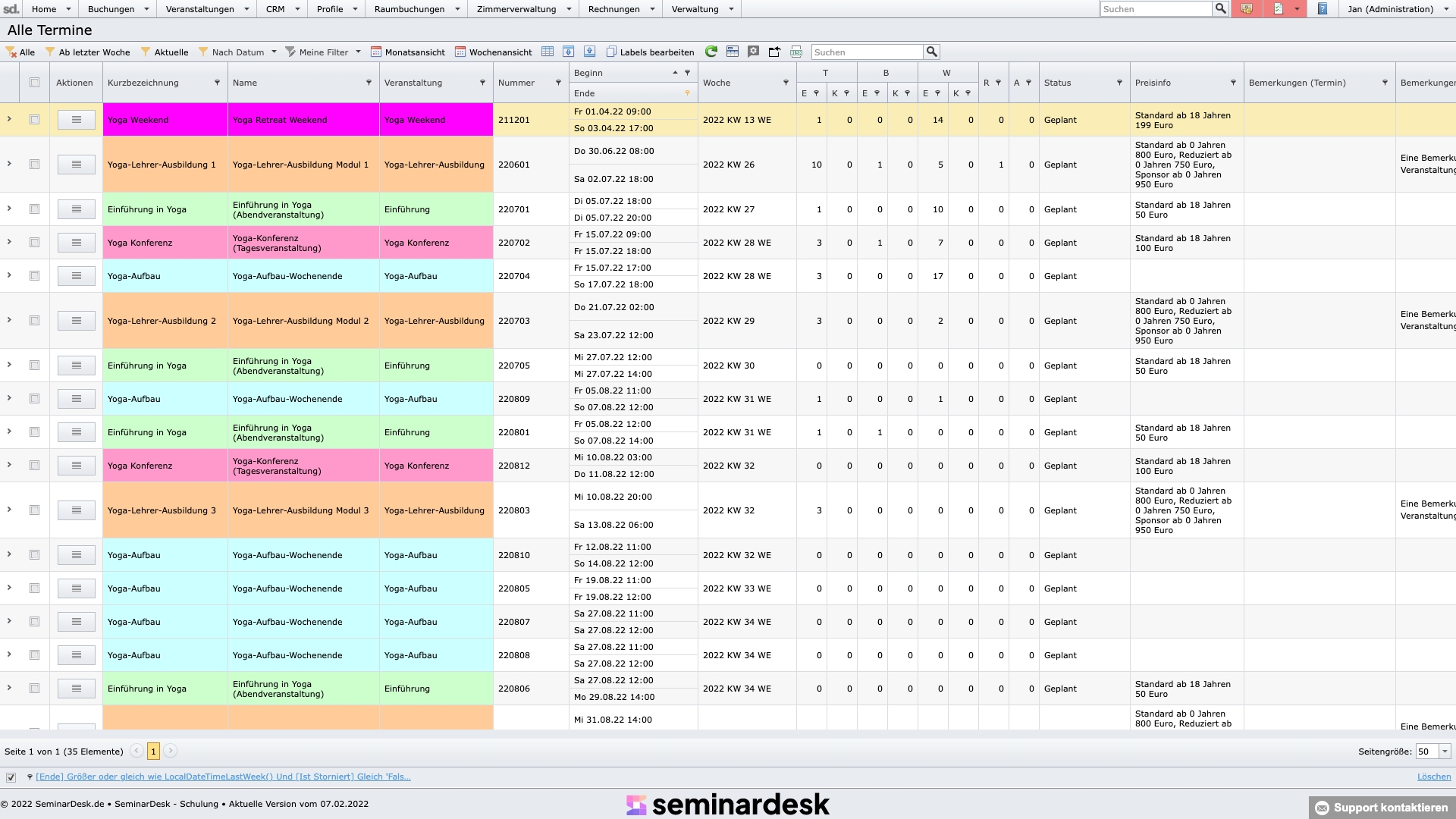
Task: Toggle the select-all header checkbox
Action: 34,83
